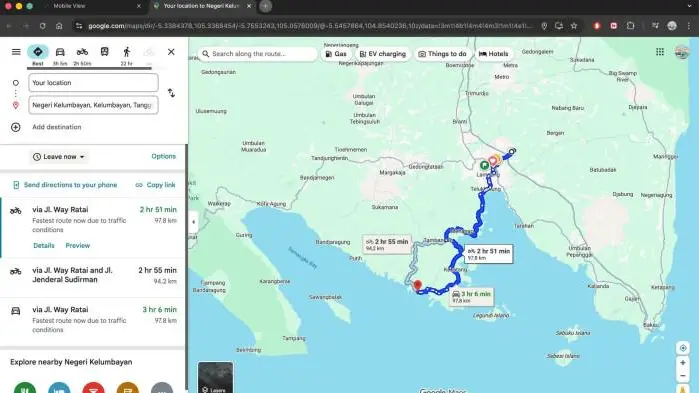Collapse the side panel arrow

point(193,222)
